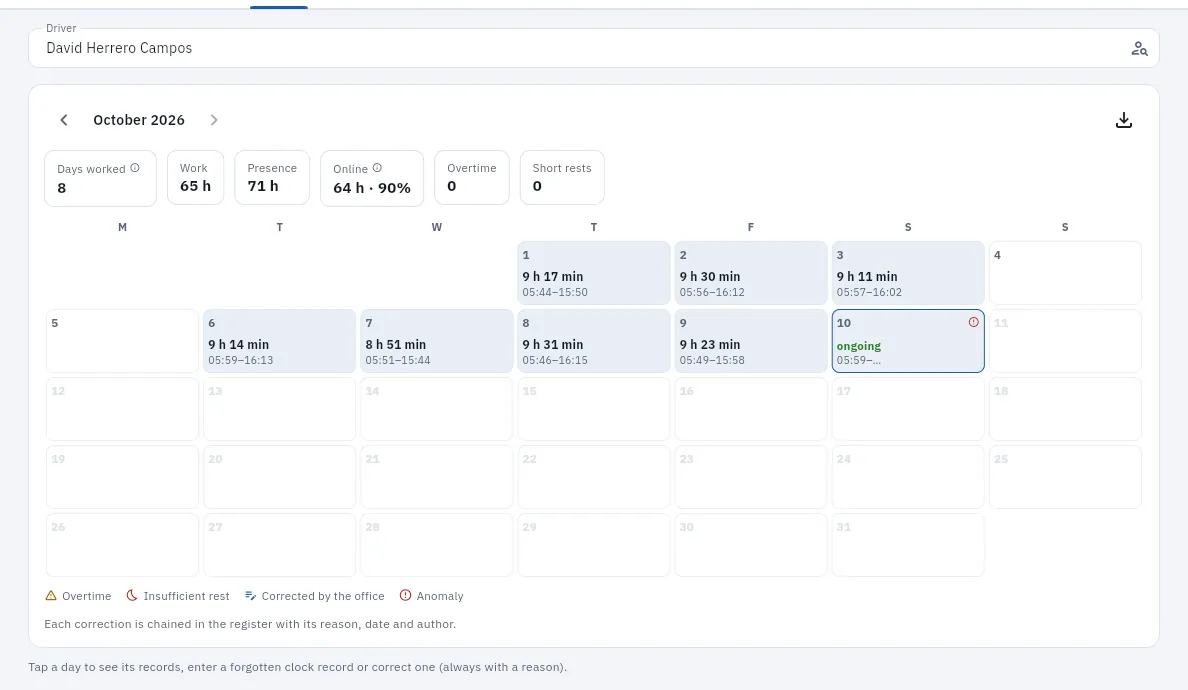Click the Days worked summary card
1188x690 pixels.
coord(101,178)
